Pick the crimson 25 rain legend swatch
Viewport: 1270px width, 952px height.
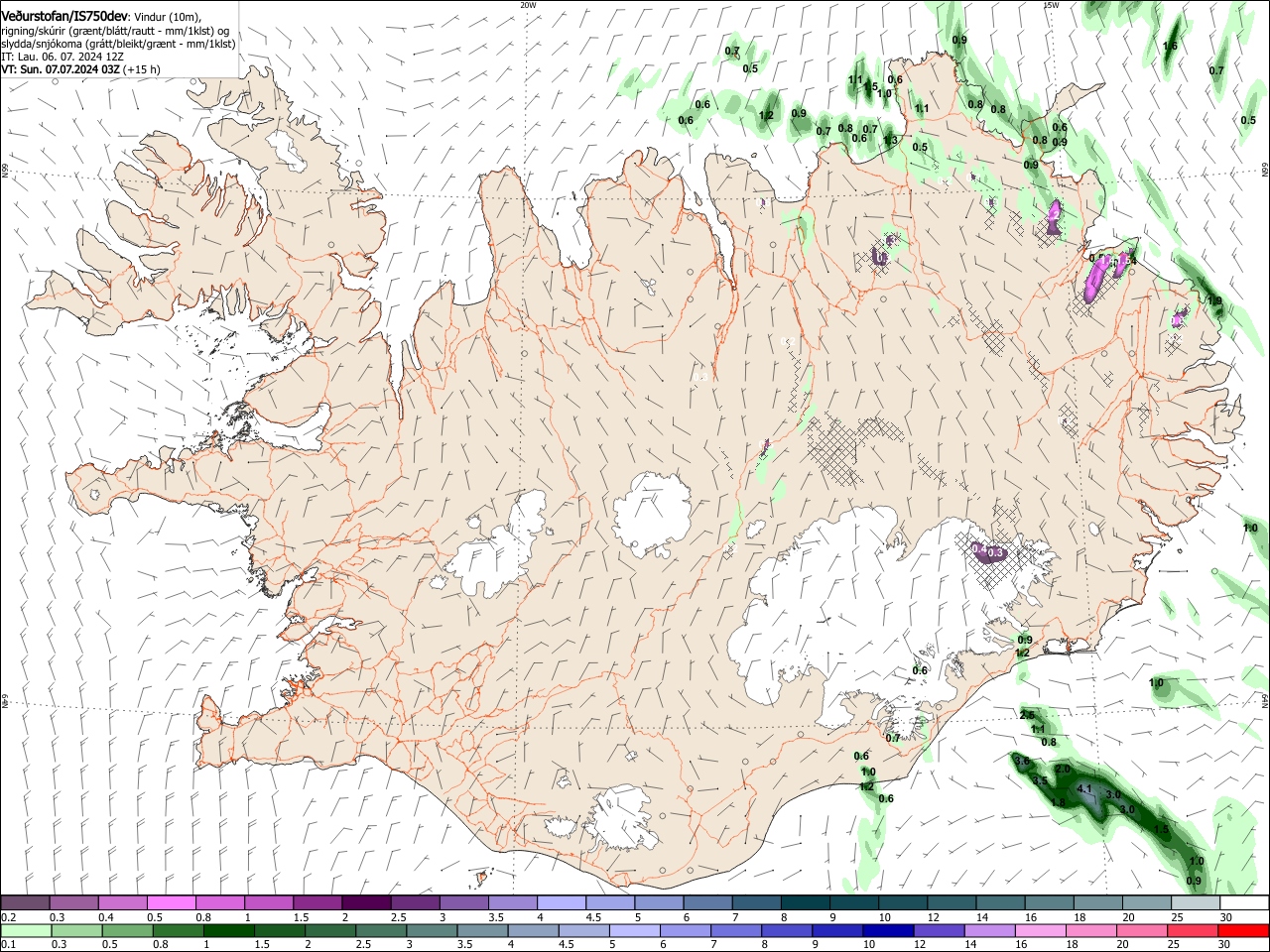(x=1192, y=930)
